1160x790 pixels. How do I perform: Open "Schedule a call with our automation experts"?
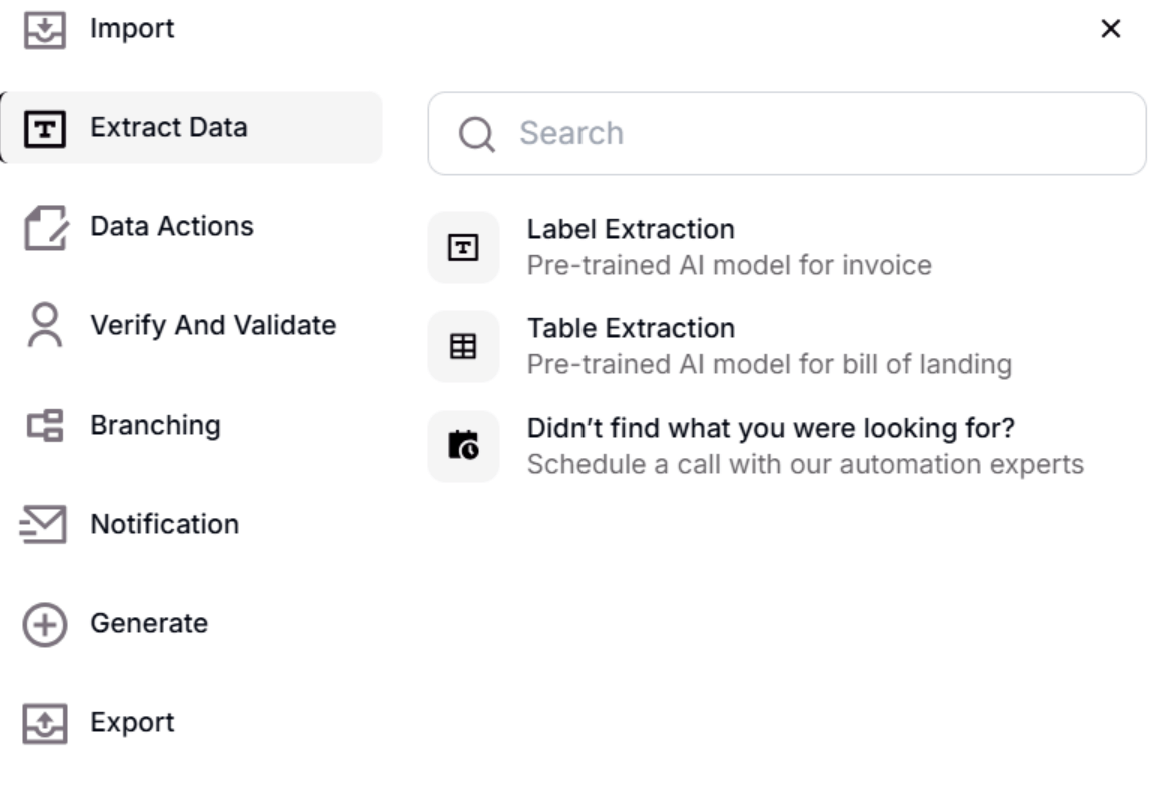pos(804,465)
